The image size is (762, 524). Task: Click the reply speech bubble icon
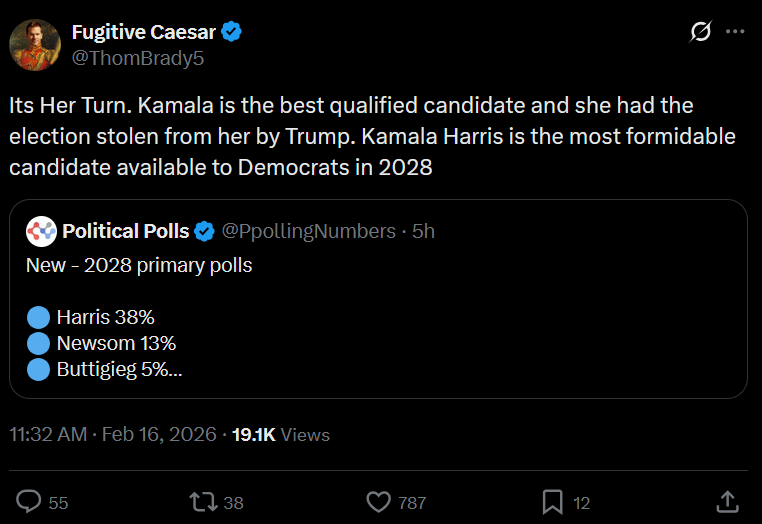31,501
